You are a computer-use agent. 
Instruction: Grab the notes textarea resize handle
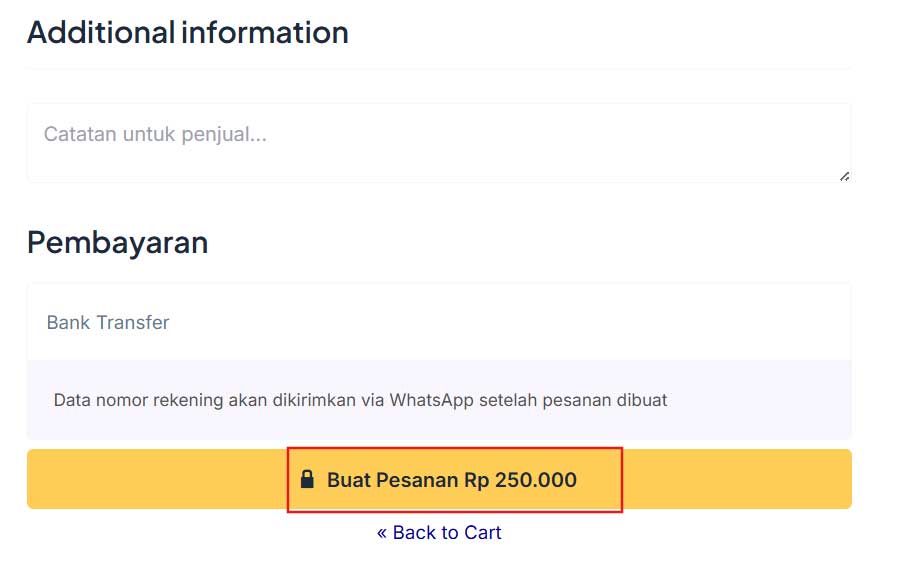pos(844,177)
